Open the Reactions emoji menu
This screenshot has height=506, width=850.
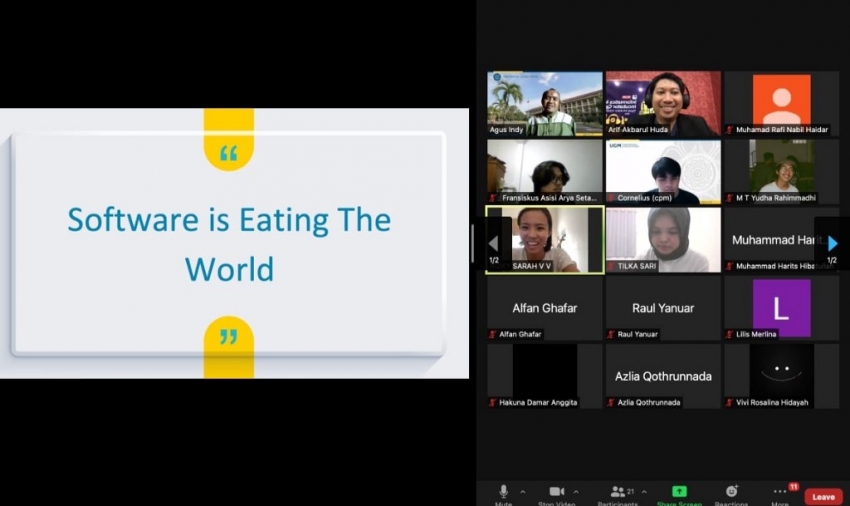coord(731,491)
